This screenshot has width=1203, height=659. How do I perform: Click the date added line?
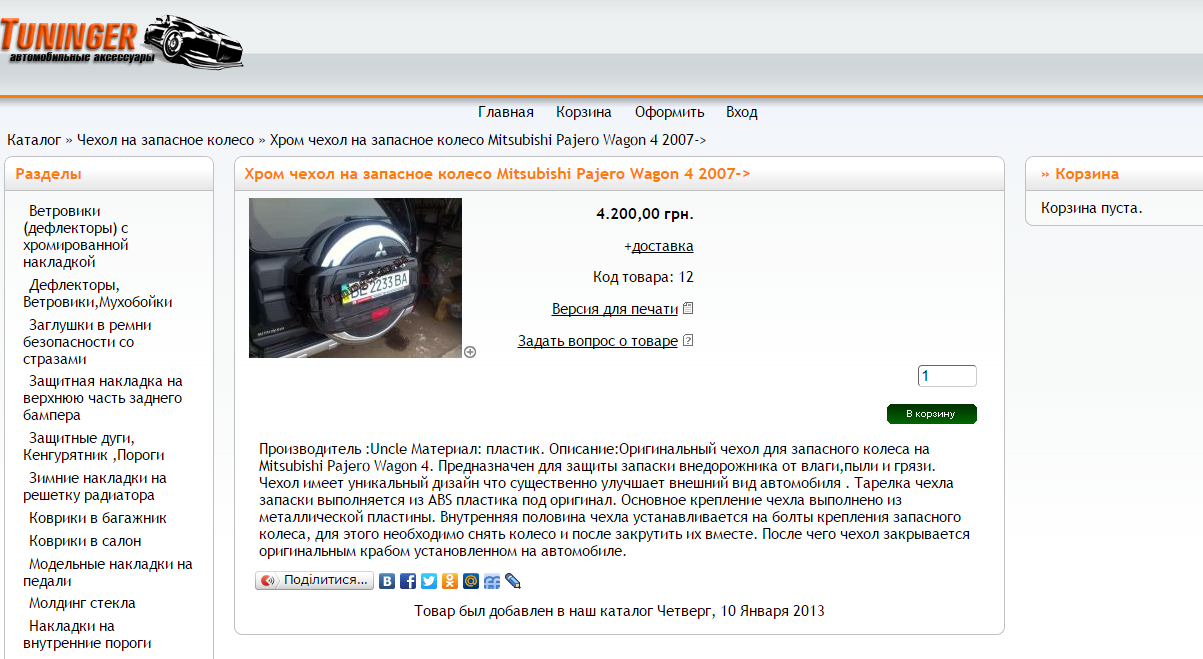[619, 610]
